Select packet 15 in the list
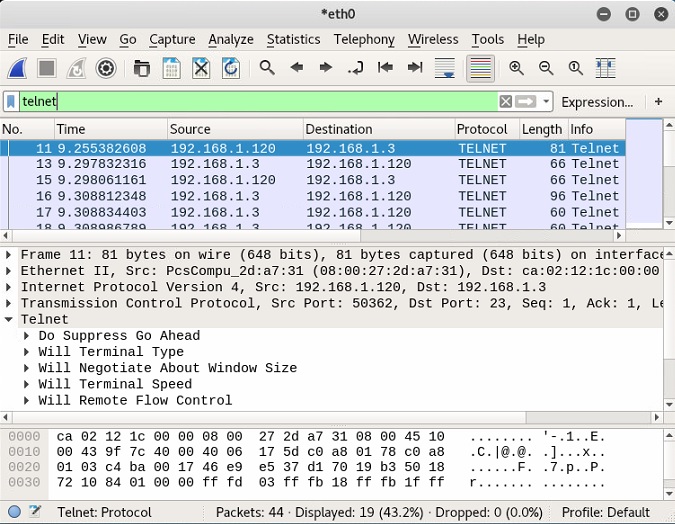Screen dimensions: 675x524 (x=313, y=180)
